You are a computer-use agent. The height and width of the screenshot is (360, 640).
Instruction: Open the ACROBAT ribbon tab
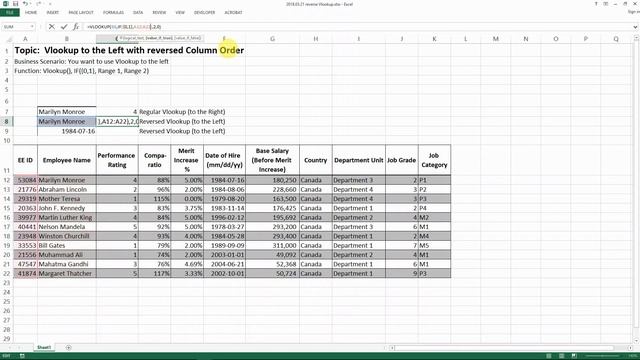(233, 13)
